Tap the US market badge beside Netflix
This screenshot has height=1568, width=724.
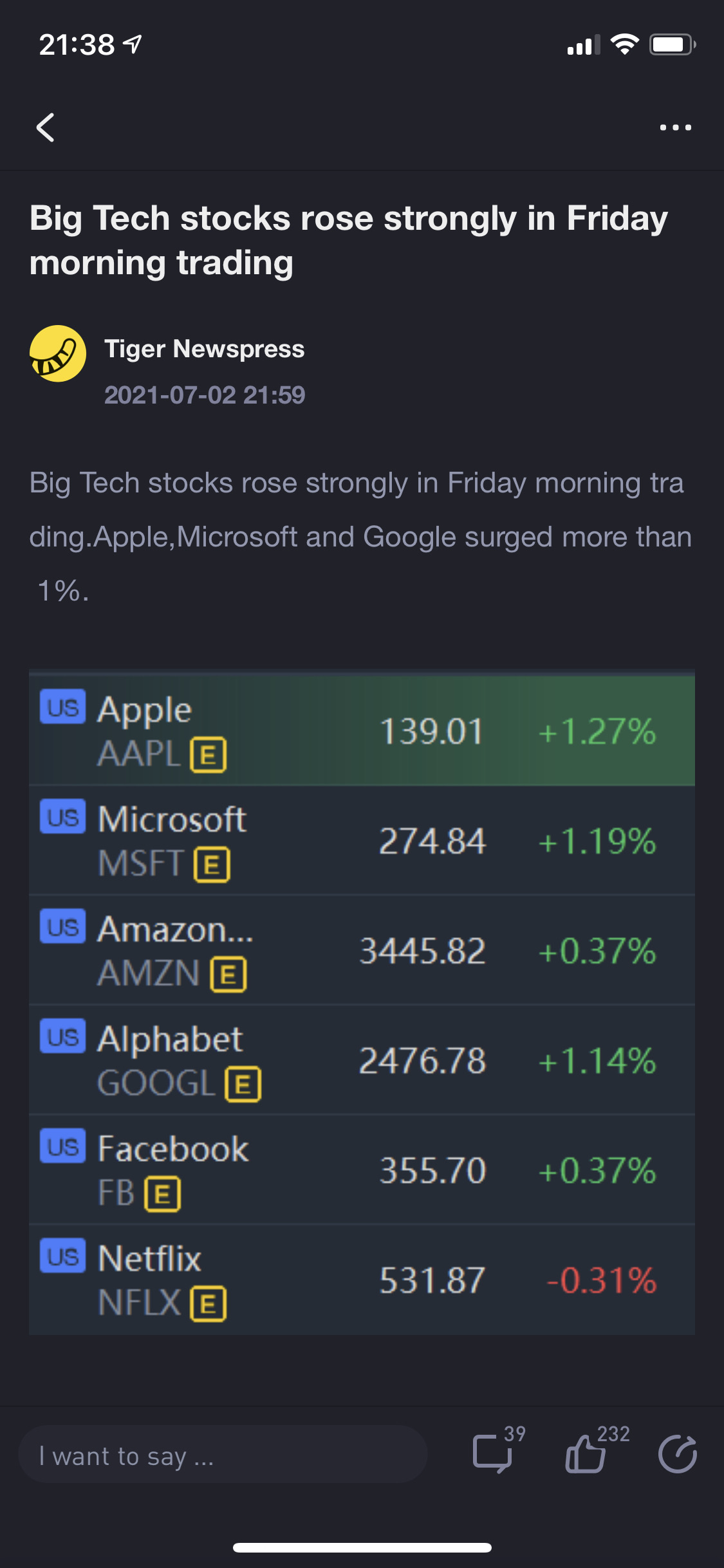click(x=62, y=1255)
